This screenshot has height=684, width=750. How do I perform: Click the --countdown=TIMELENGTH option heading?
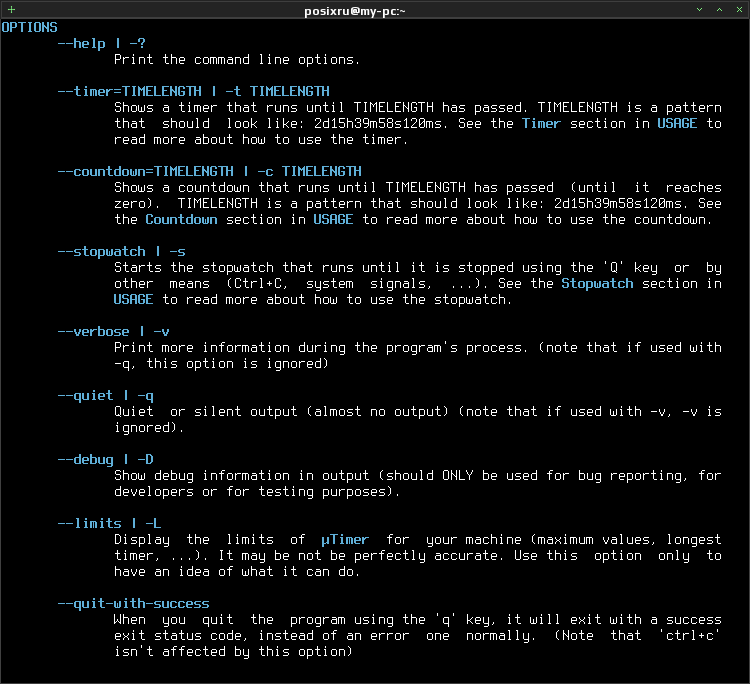[x=210, y=171]
